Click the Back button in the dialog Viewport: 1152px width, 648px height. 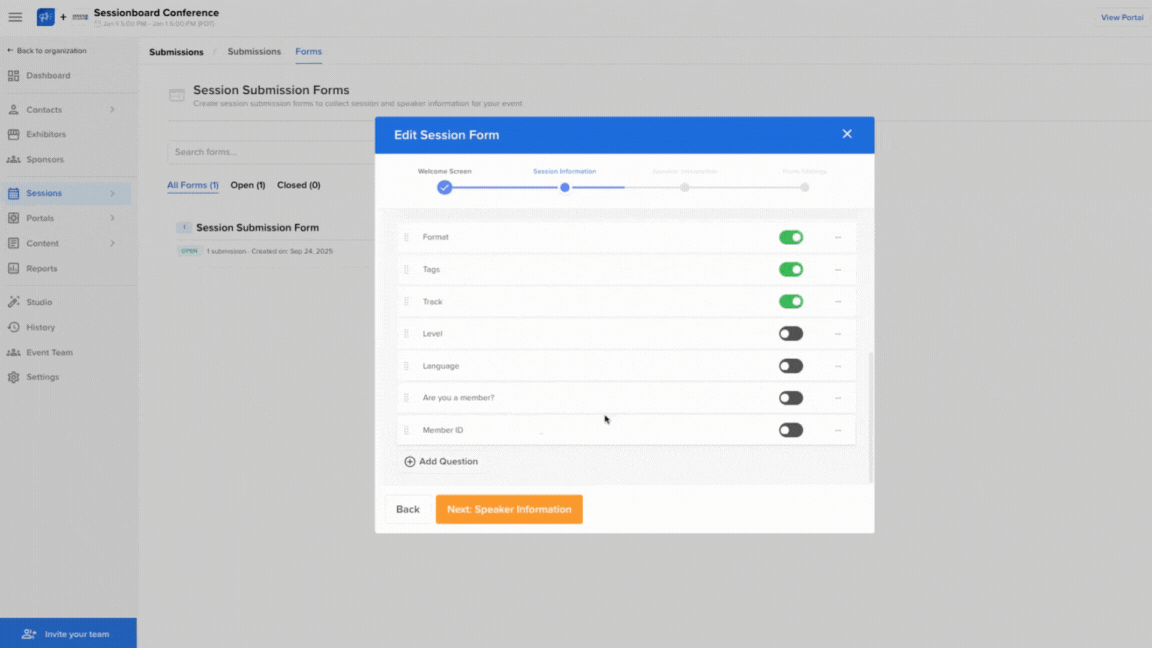408,509
